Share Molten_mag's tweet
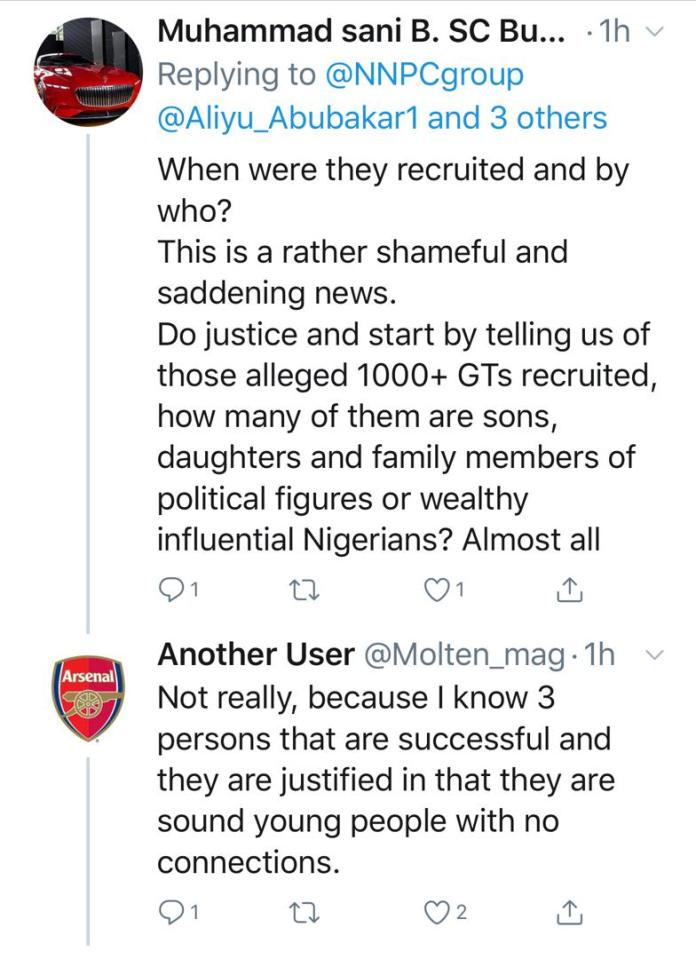Screen dimensions: 696x959 pyautogui.click(x=568, y=911)
